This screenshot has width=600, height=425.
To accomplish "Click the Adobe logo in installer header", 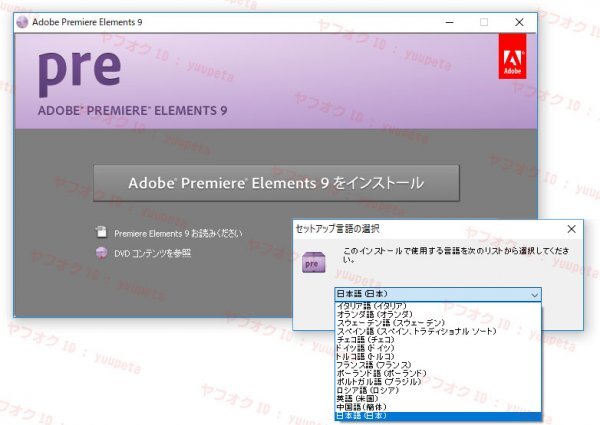I will click(x=512, y=56).
